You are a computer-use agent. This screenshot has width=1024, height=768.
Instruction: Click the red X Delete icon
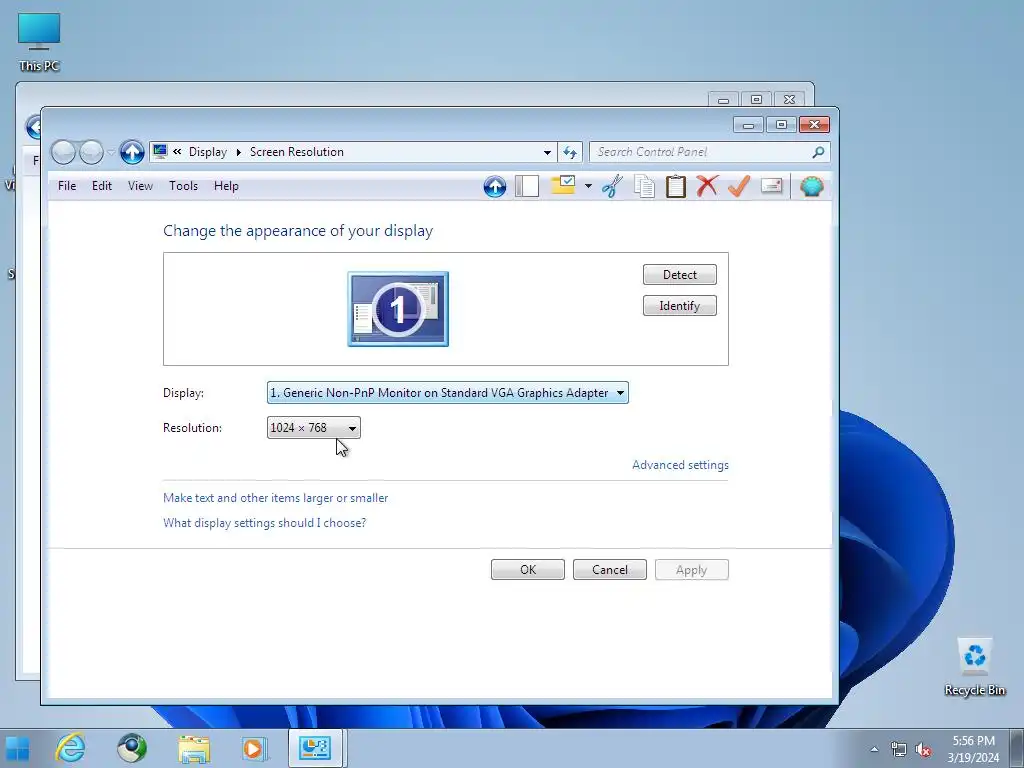click(x=707, y=186)
